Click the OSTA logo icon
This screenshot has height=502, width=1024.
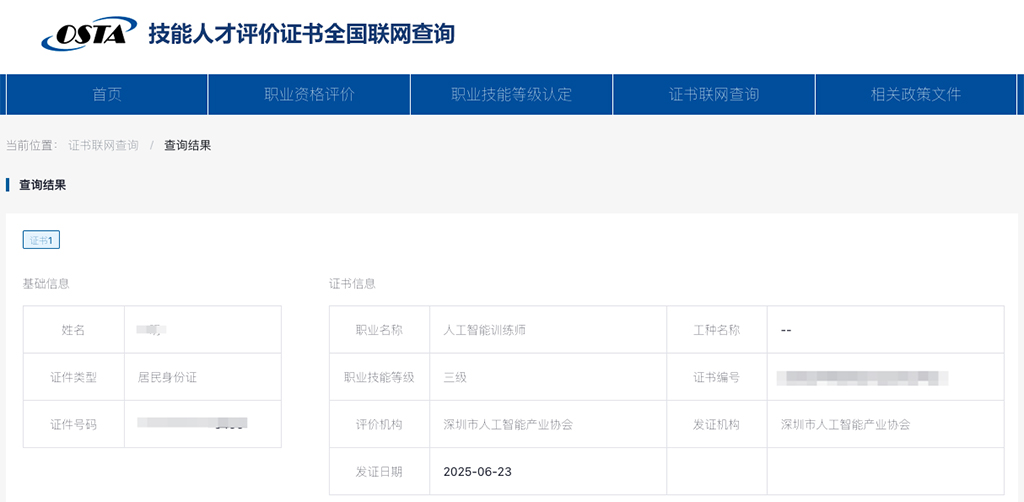[88, 35]
